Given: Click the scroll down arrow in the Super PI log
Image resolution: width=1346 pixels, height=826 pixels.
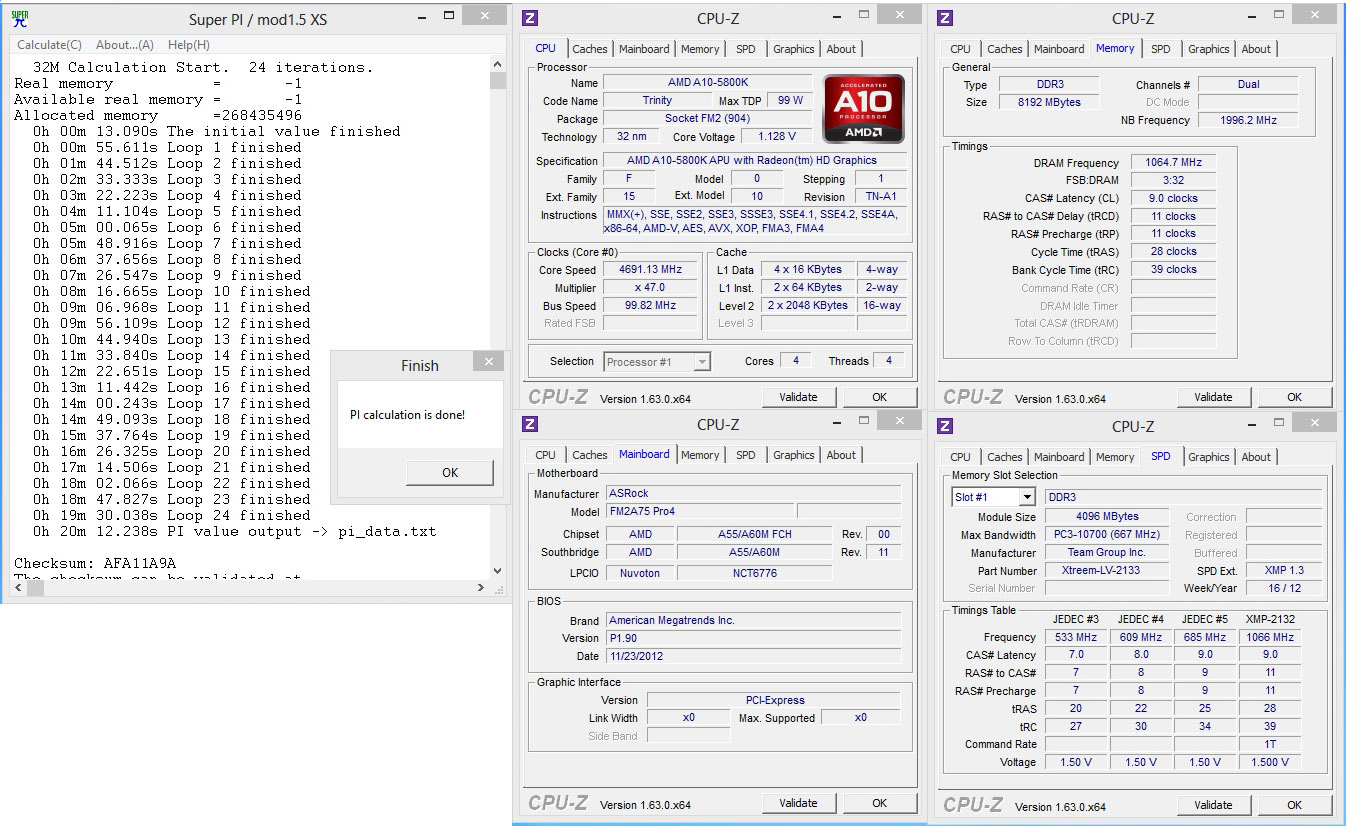Looking at the screenshot, I should 498,570.
